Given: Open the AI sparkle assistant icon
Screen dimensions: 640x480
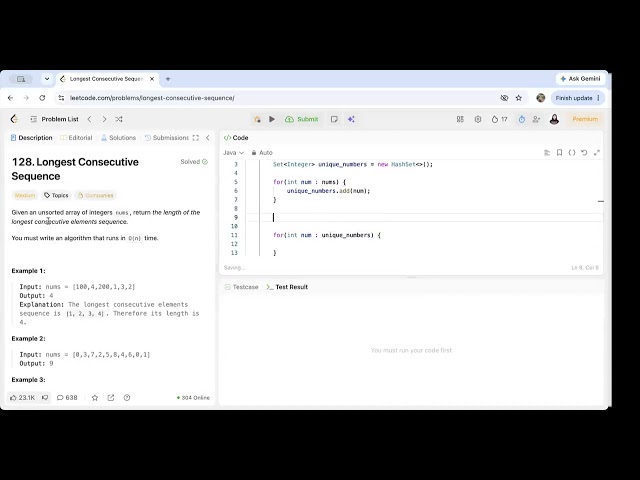Looking at the screenshot, I should click(351, 119).
